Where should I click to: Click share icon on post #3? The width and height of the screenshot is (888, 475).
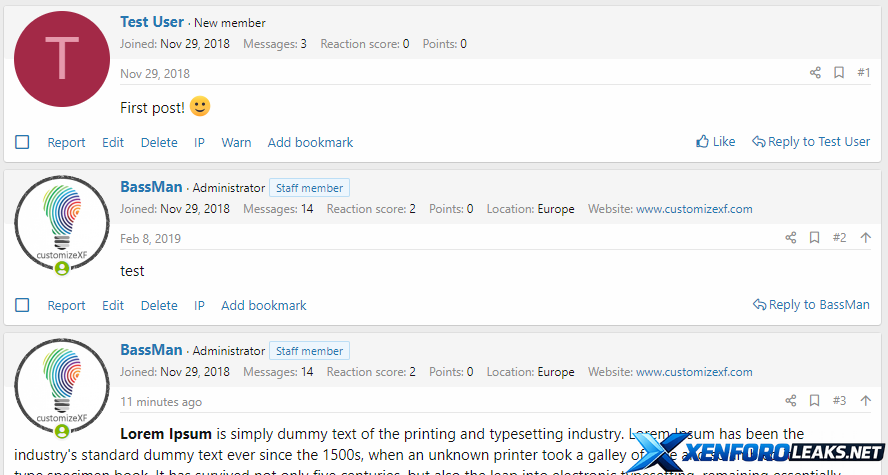coord(791,401)
